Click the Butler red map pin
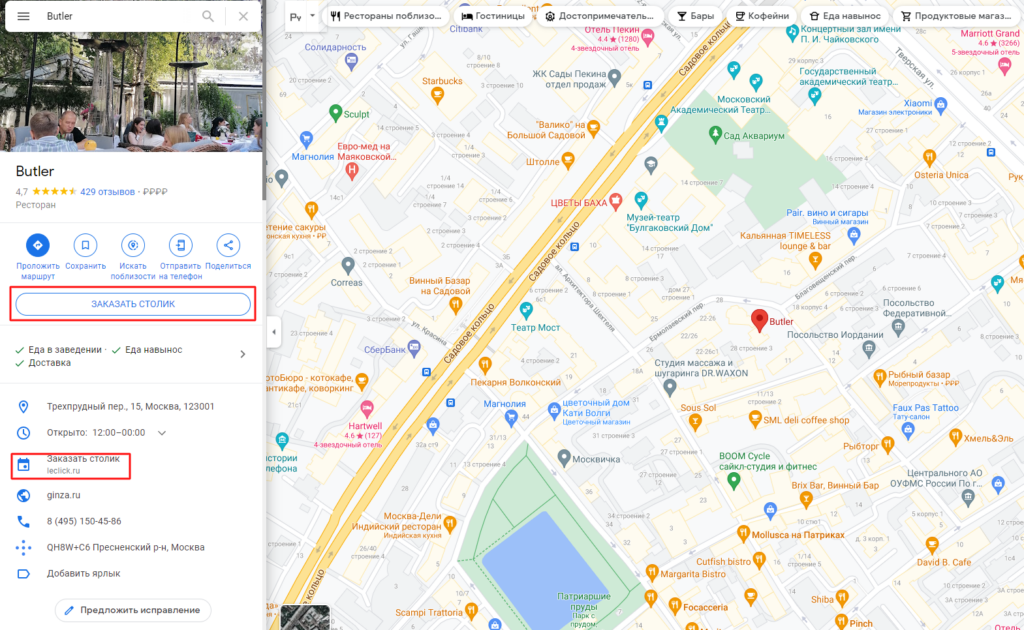Viewport: 1024px width, 630px height. coord(759,321)
